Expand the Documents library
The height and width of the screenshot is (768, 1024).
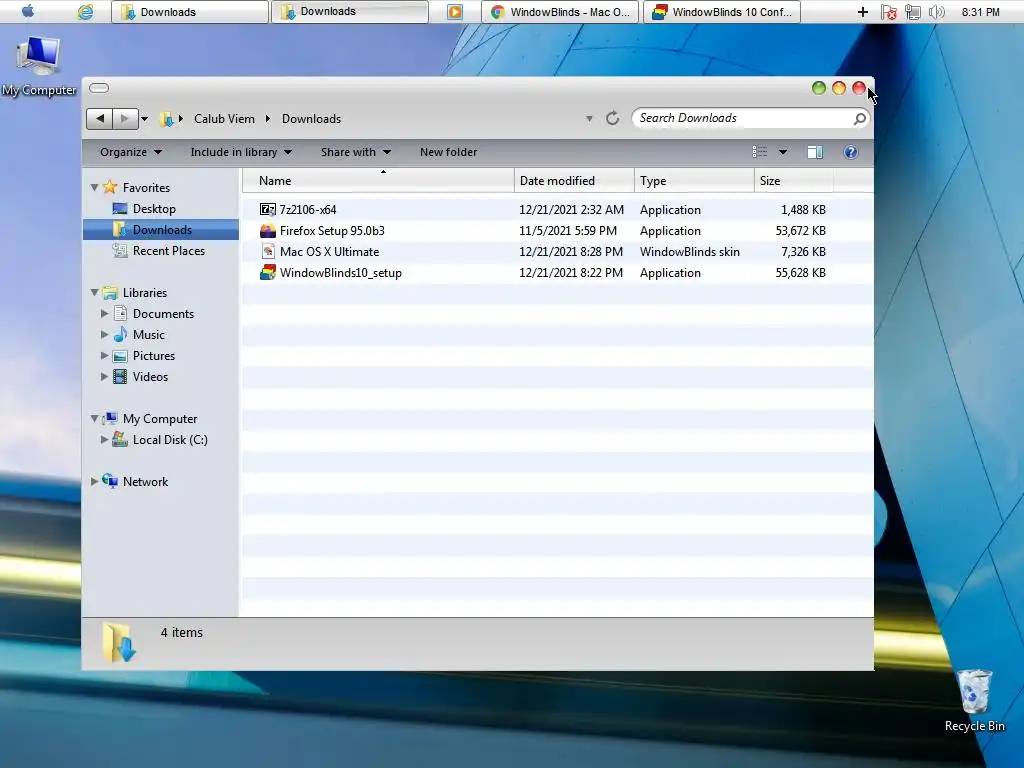point(104,313)
